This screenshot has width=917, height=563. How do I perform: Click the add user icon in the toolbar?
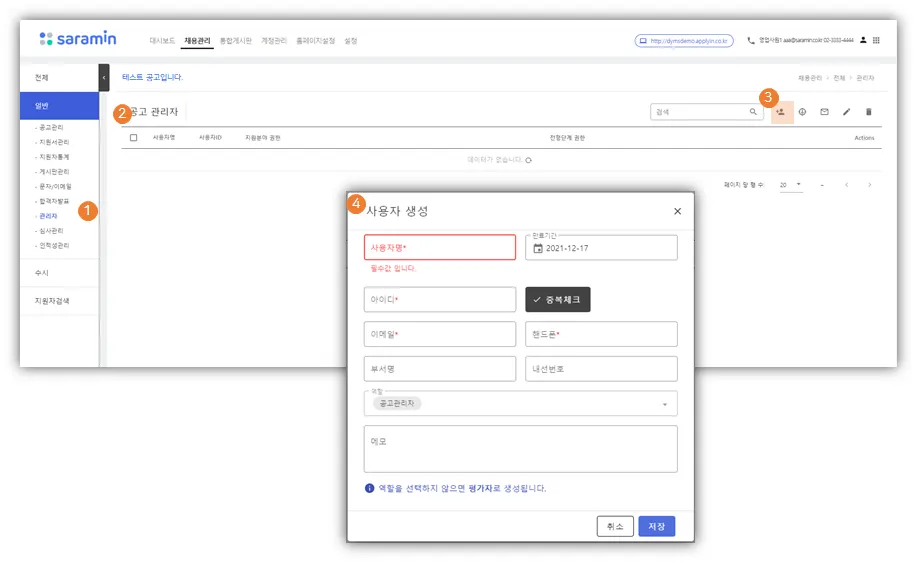tap(781, 112)
